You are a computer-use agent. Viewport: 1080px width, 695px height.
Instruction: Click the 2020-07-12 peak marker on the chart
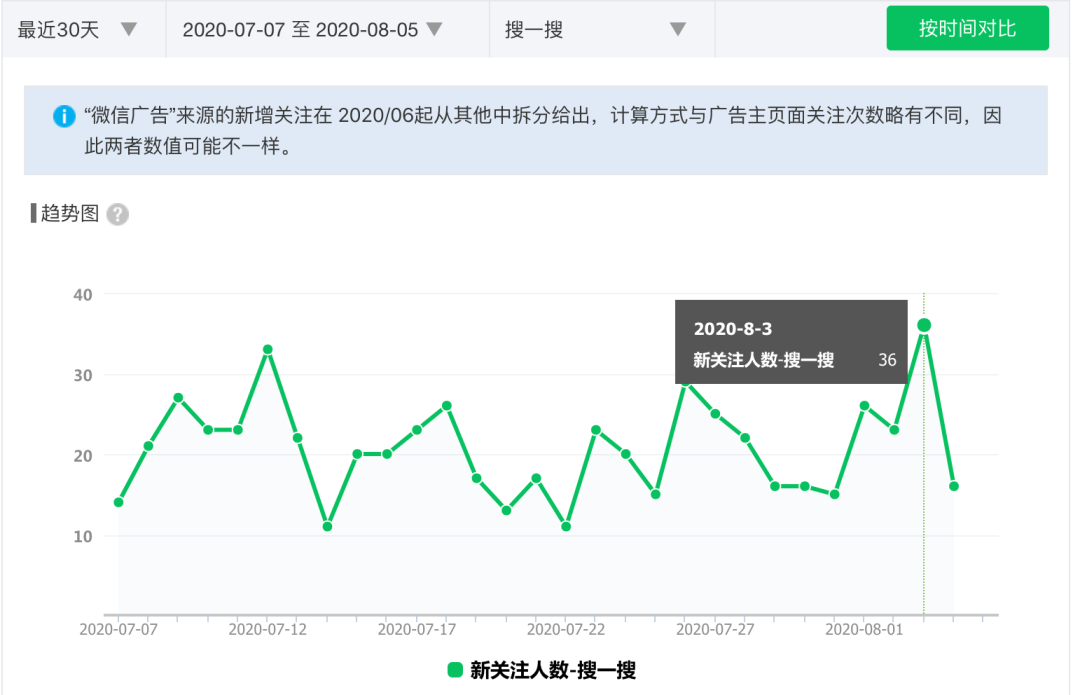click(x=266, y=350)
